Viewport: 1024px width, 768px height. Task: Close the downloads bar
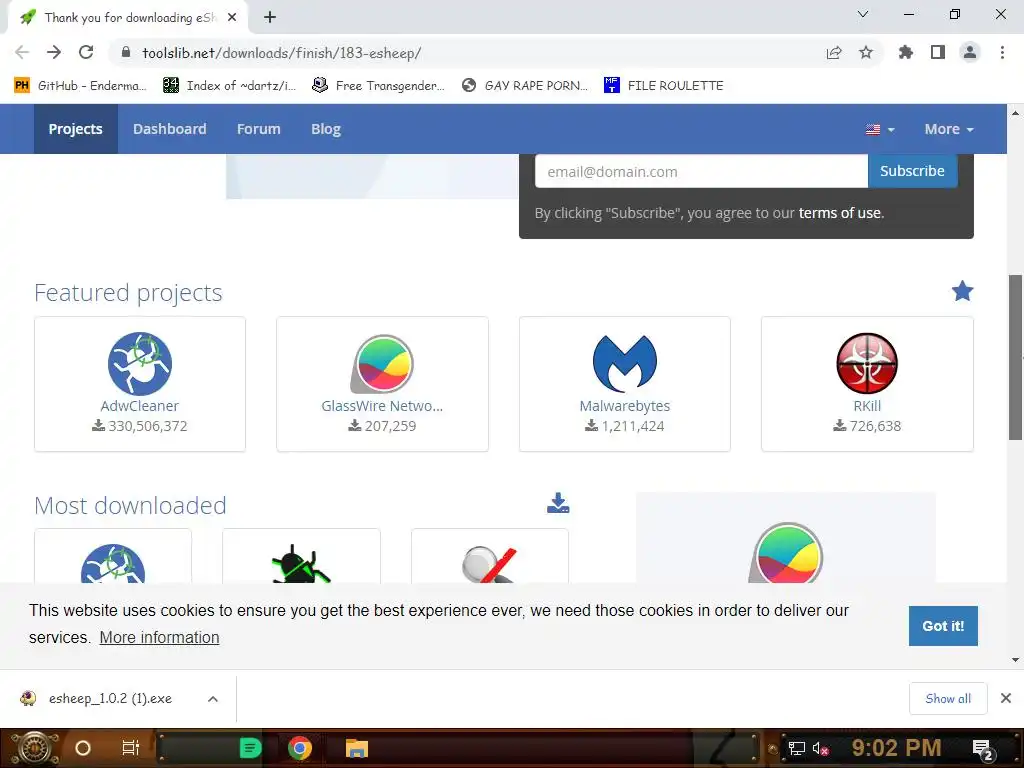point(1006,699)
